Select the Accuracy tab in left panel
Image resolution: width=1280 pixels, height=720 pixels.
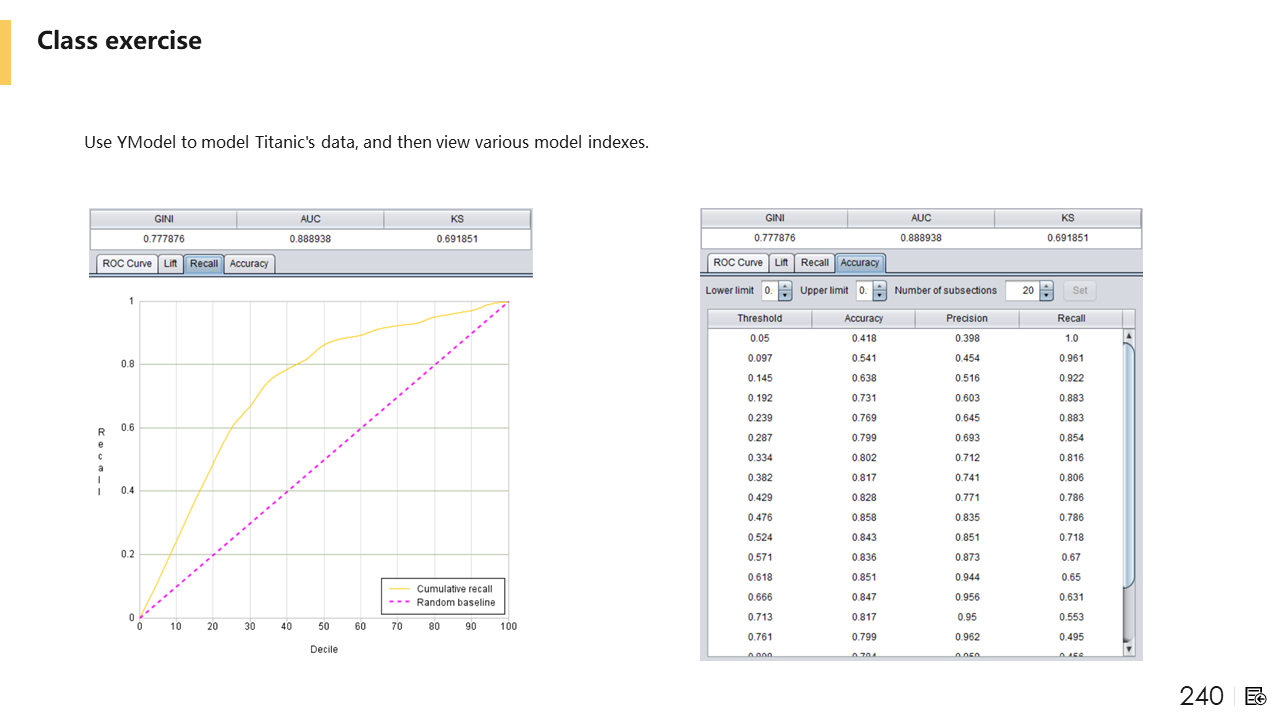249,264
